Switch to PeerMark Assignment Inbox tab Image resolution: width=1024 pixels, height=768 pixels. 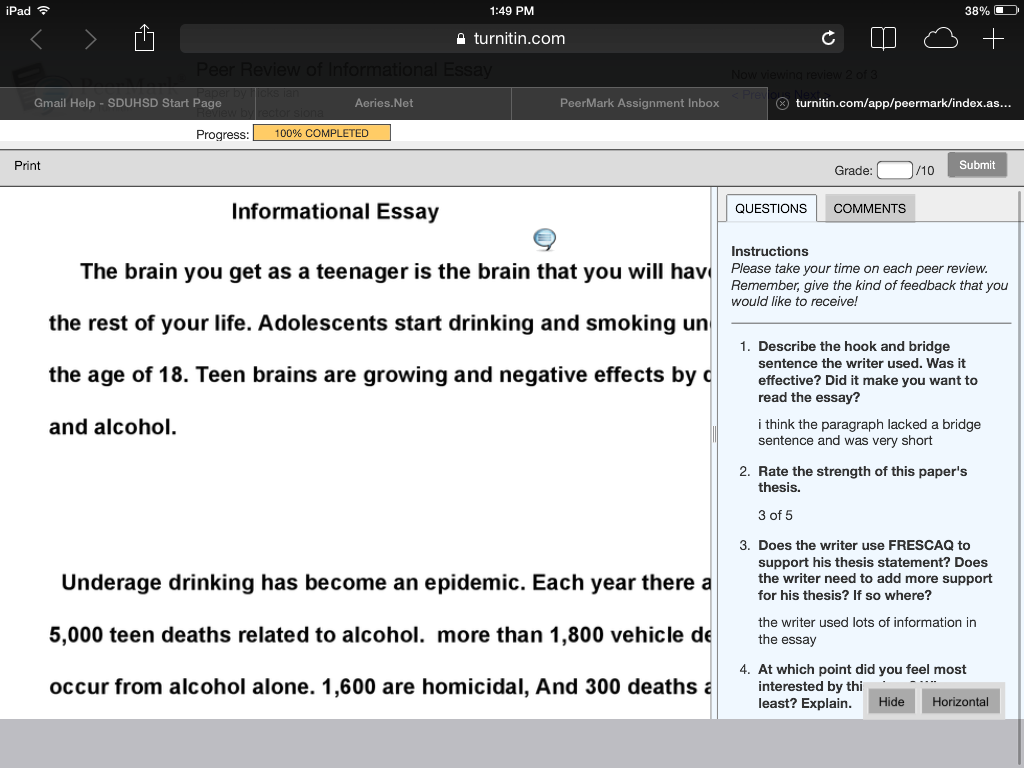639,103
